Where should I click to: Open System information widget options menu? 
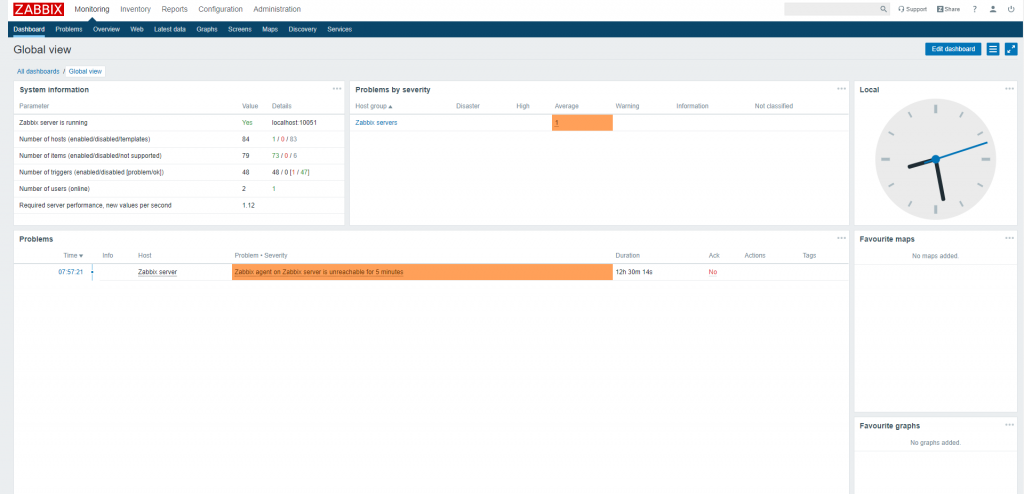(x=338, y=89)
